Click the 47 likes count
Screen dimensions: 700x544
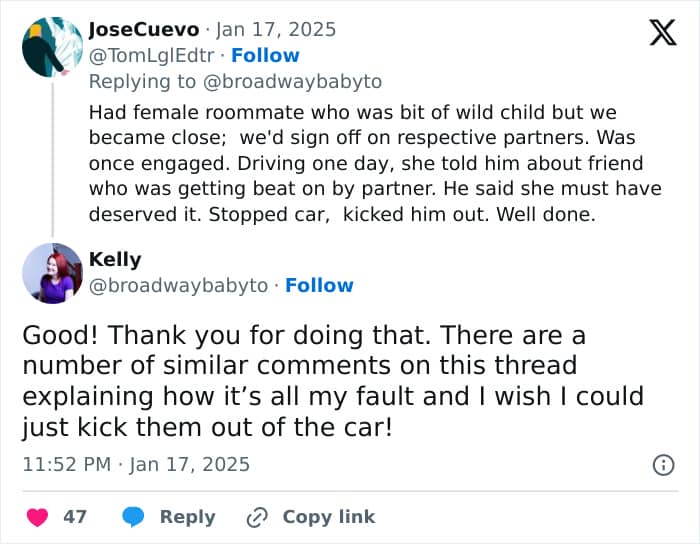[75, 517]
